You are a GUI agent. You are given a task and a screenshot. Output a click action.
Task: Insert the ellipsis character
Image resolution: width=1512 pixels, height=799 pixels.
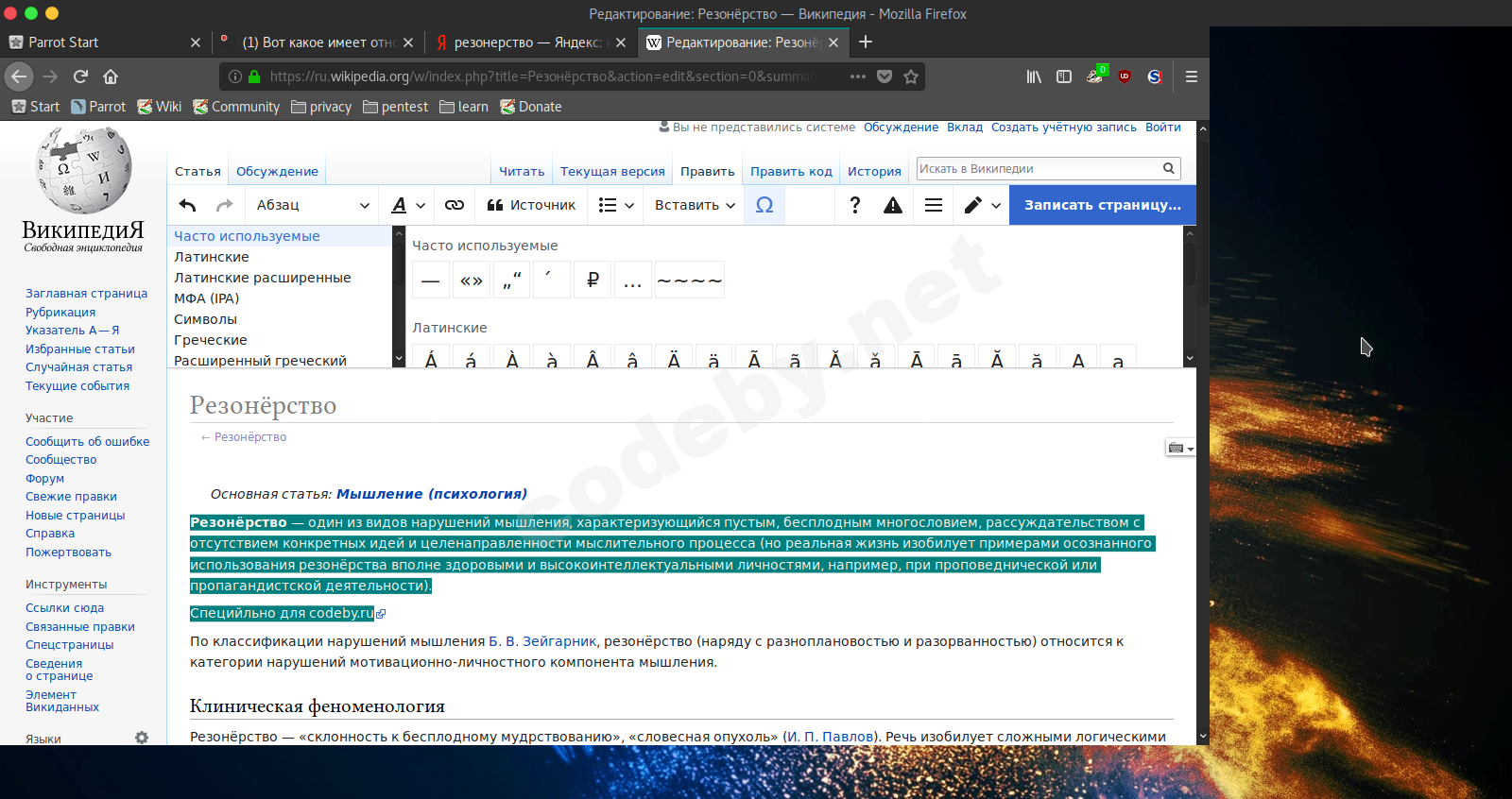pos(633,280)
